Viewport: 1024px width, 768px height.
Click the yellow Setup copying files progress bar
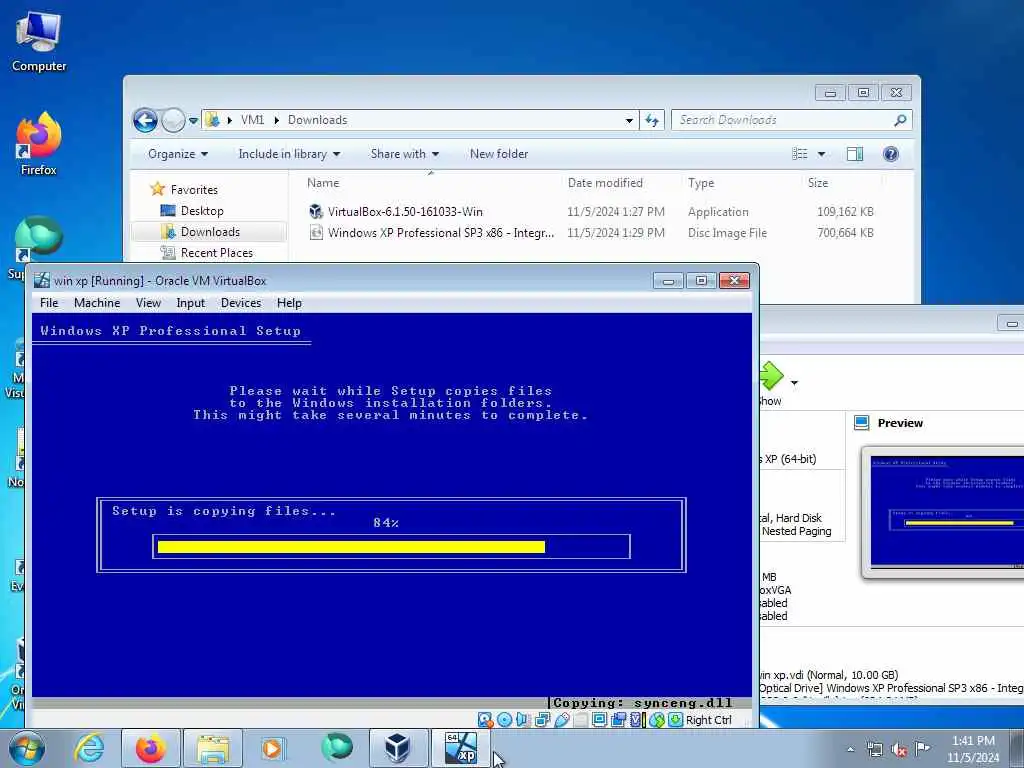(x=351, y=547)
